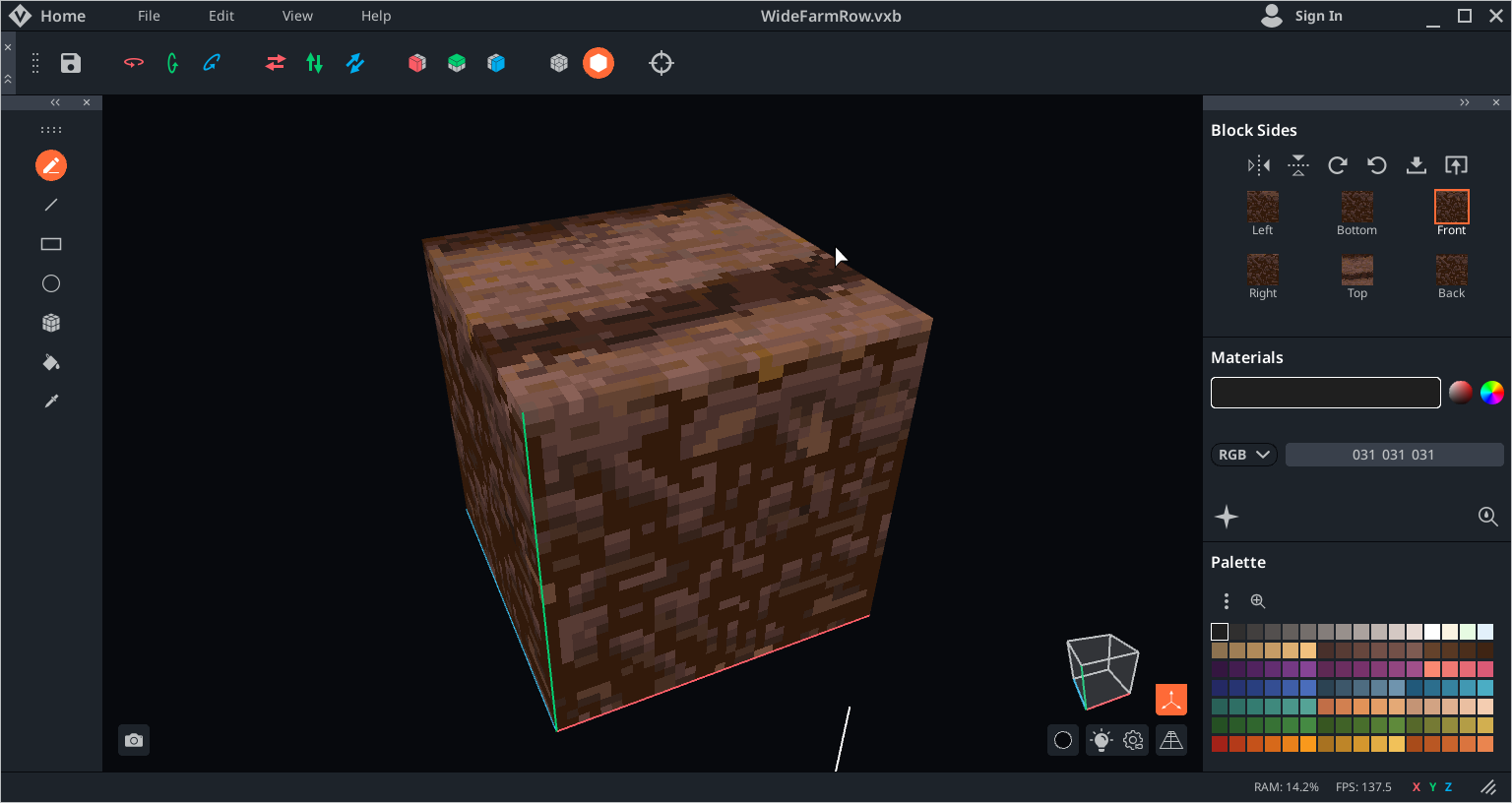Select the rectangle tool
1512x803 pixels.
(x=51, y=244)
